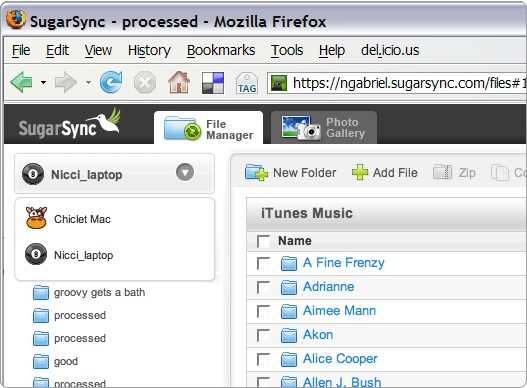Image resolution: width=527 pixels, height=388 pixels.
Task: Check the Akon row checkbox
Action: [x=263, y=336]
